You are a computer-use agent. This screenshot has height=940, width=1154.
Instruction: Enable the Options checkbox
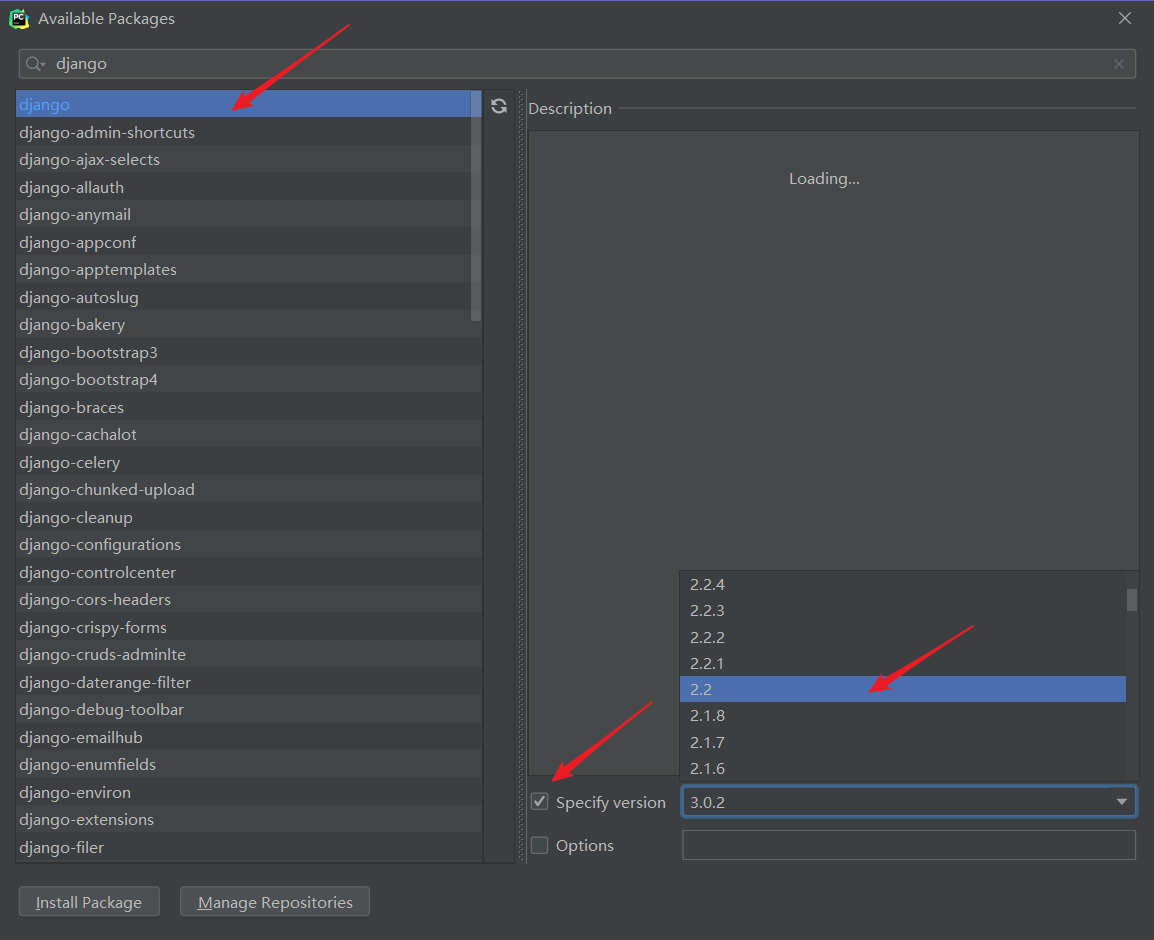point(539,845)
